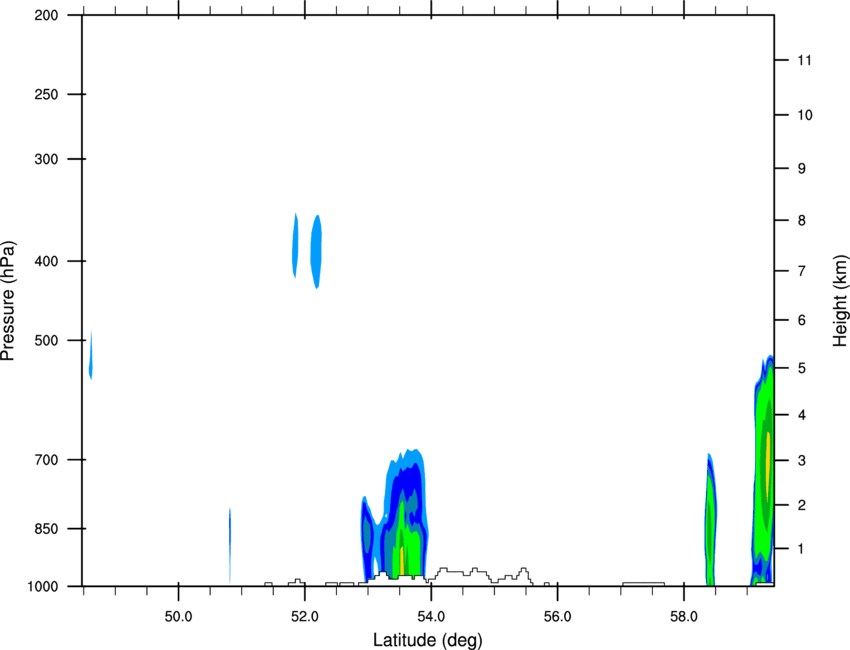Click the 54.0 latitude tick label
Image resolution: width=850 pixels, height=650 pixels.
pos(431,617)
